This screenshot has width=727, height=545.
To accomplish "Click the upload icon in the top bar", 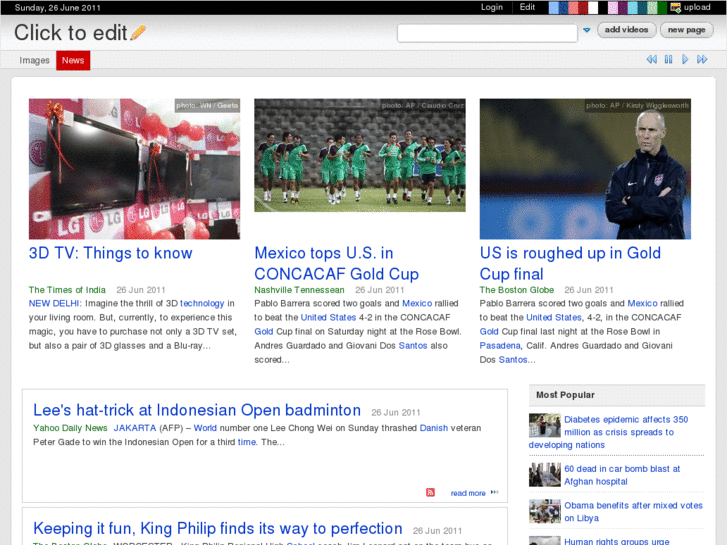I will point(676,7).
